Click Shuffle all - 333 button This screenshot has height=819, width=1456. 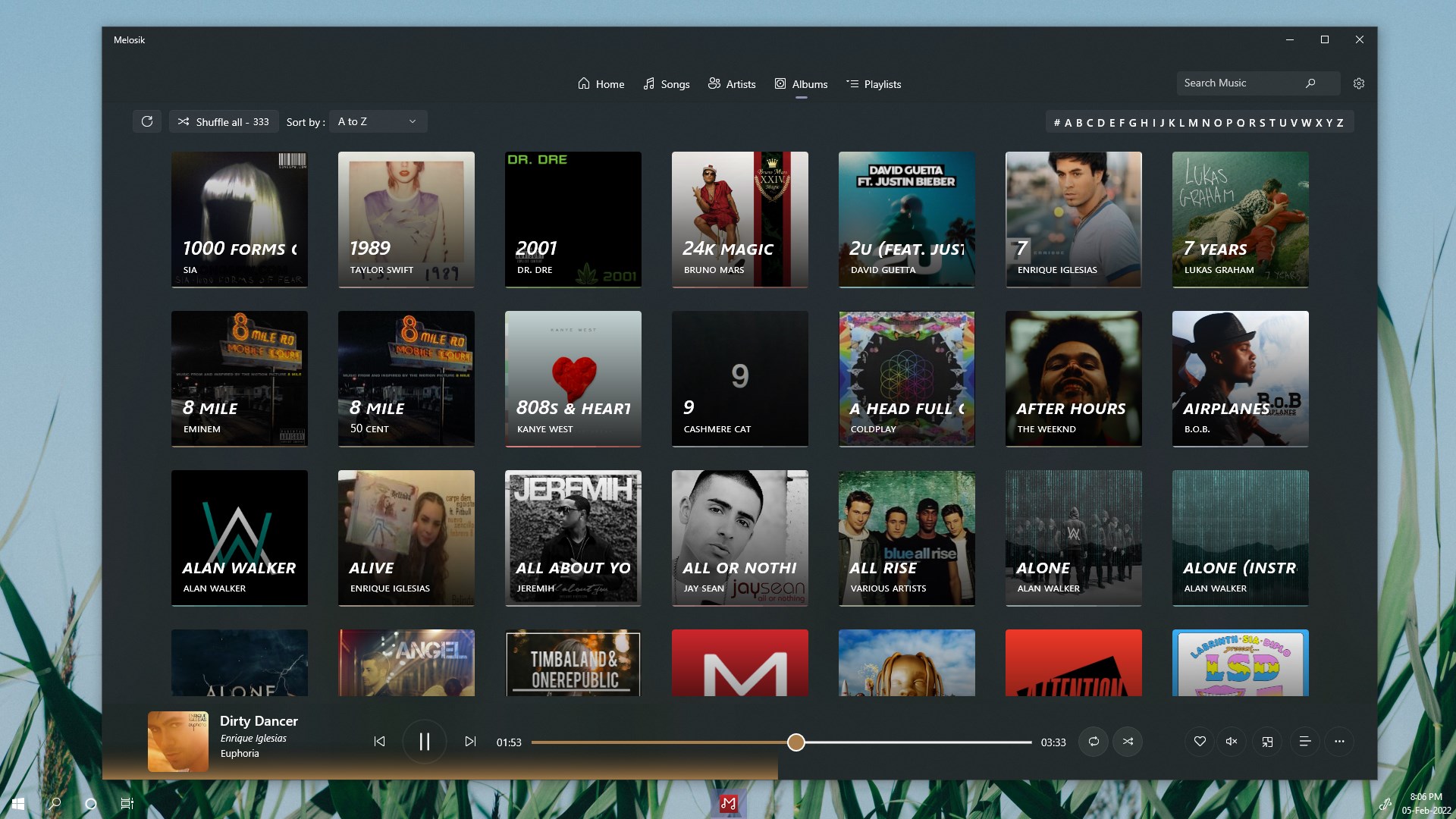point(224,121)
